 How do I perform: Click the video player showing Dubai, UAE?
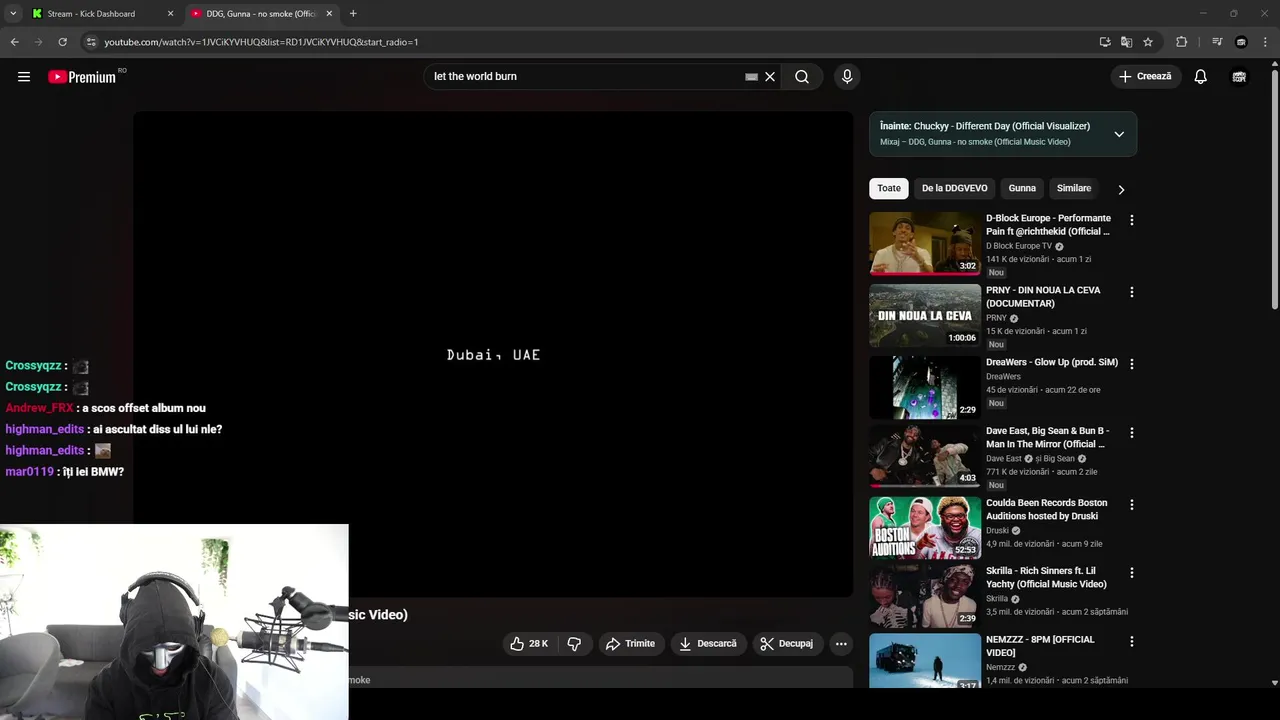(x=493, y=354)
